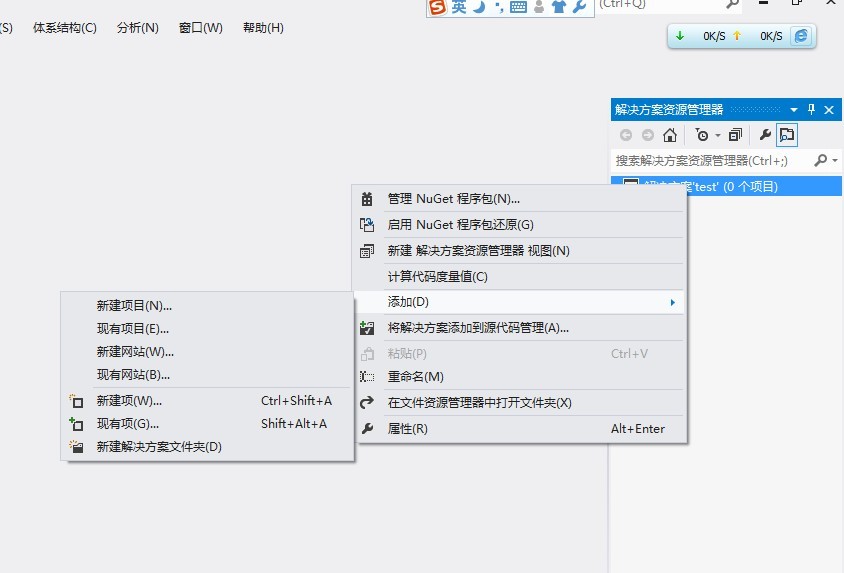
Task: Choose 属性(R) in context menu
Action: [519, 429]
